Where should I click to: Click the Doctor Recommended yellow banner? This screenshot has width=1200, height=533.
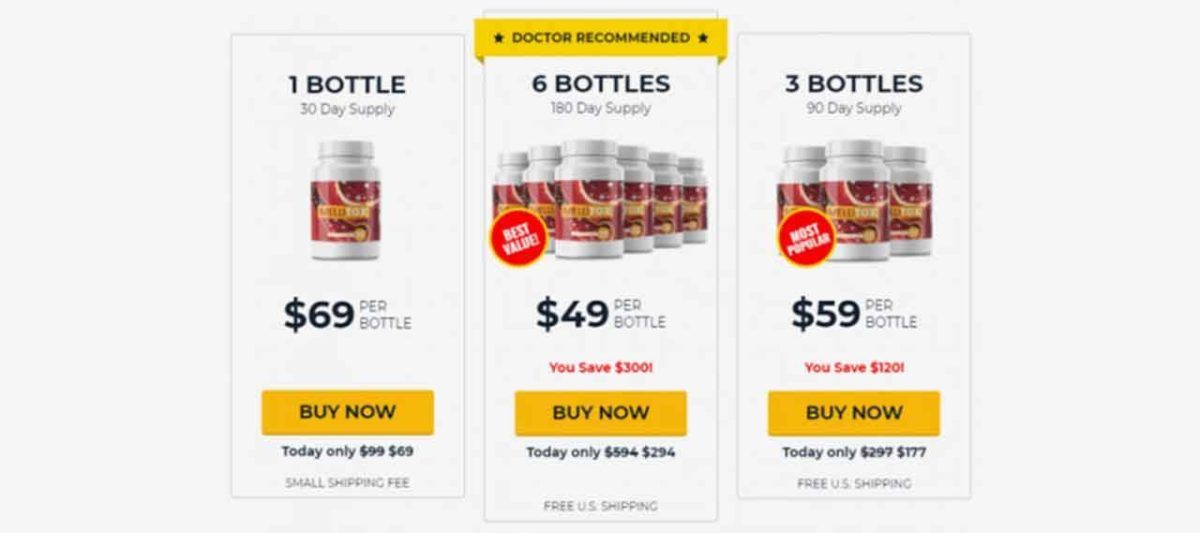coord(601,38)
